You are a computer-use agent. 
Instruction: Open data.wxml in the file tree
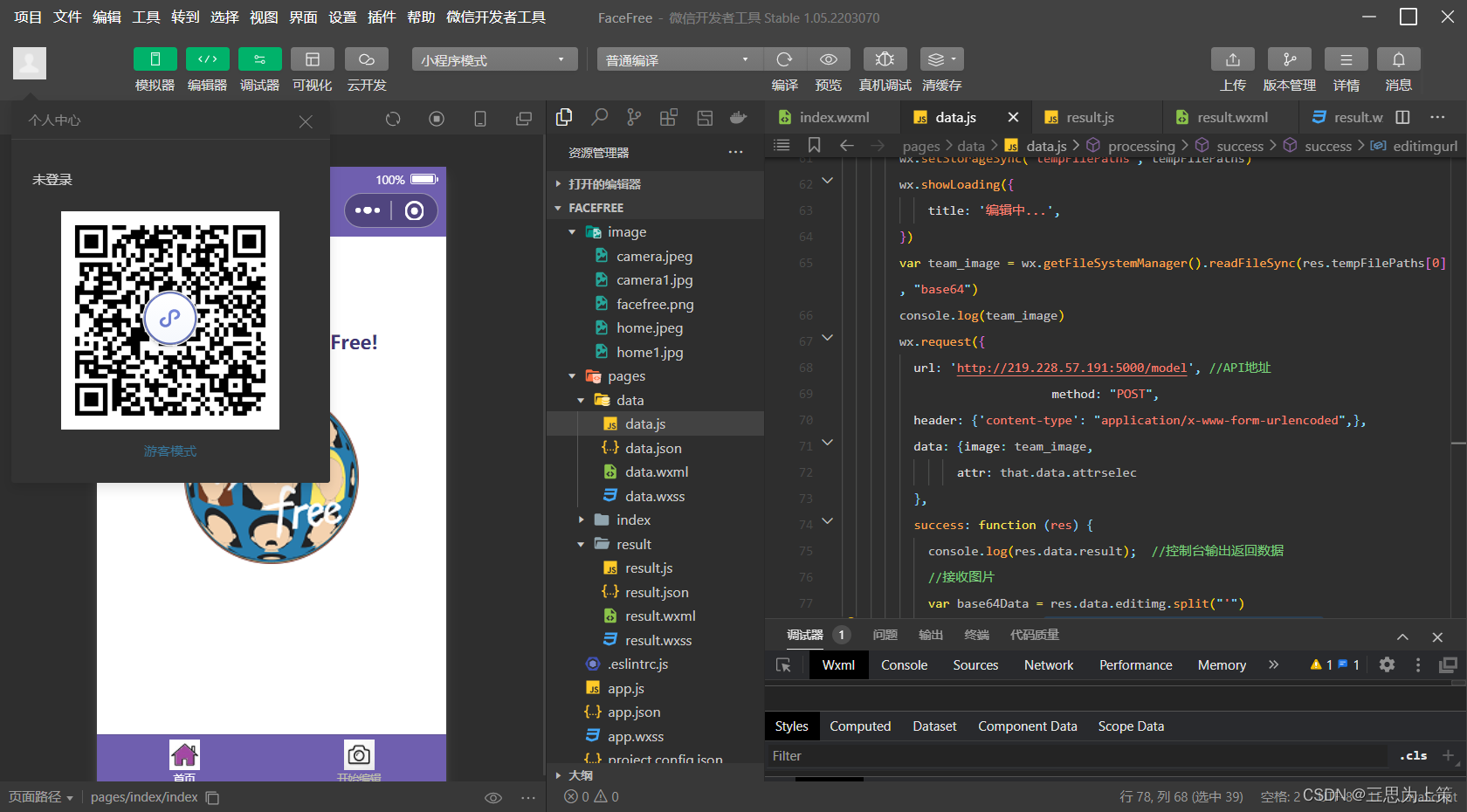[655, 471]
